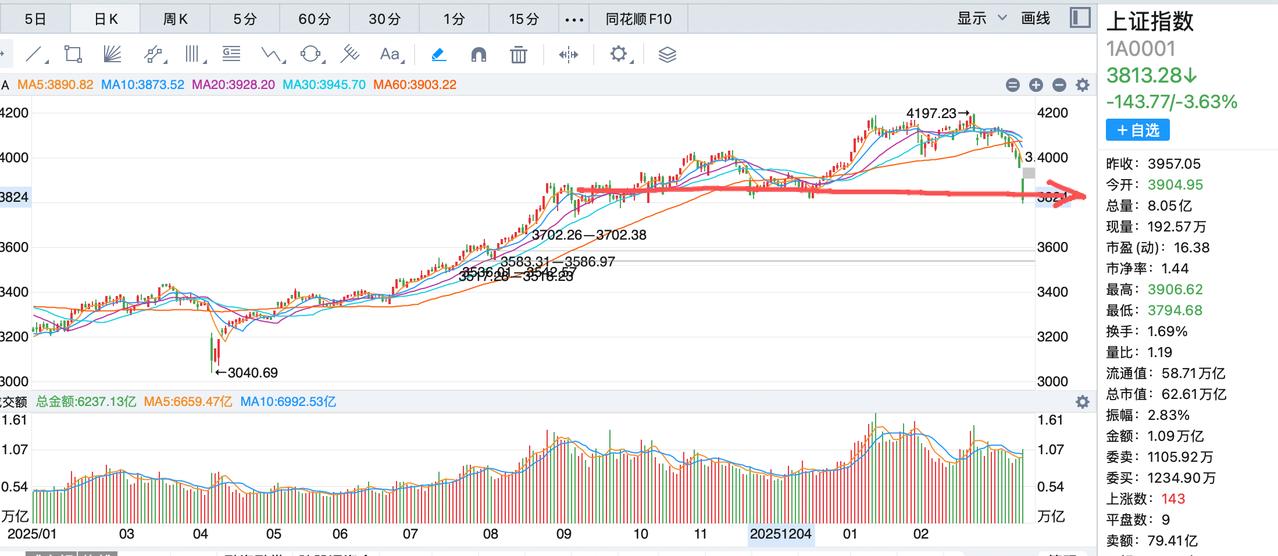Click the MA60:3903.22 indicator label
The image size is (1278, 556).
pos(415,85)
